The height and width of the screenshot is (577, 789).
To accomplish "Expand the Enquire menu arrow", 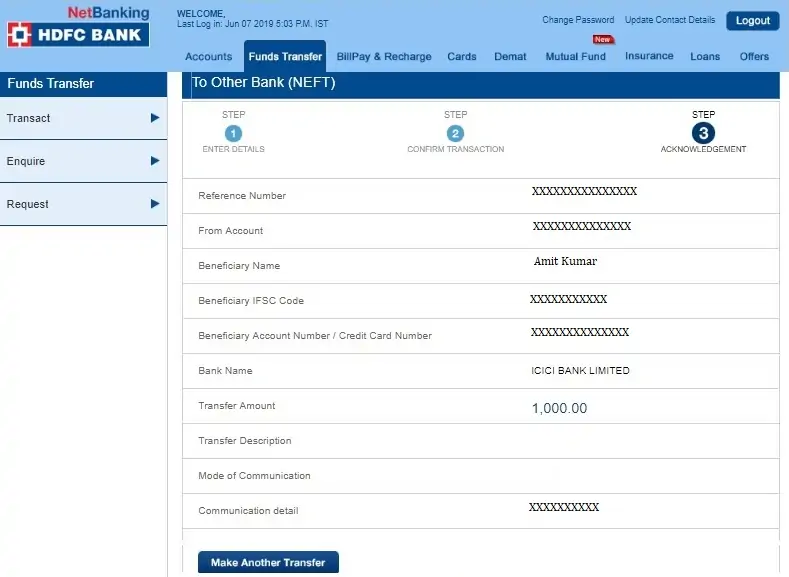I will coord(155,160).
